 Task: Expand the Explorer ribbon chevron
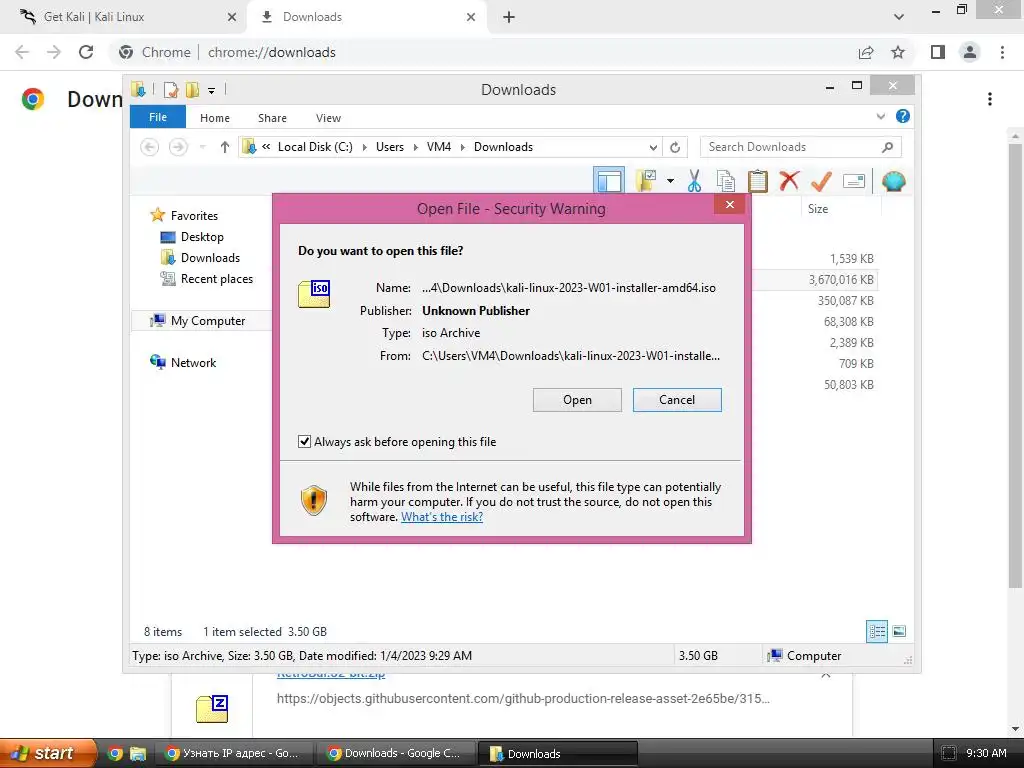click(880, 116)
